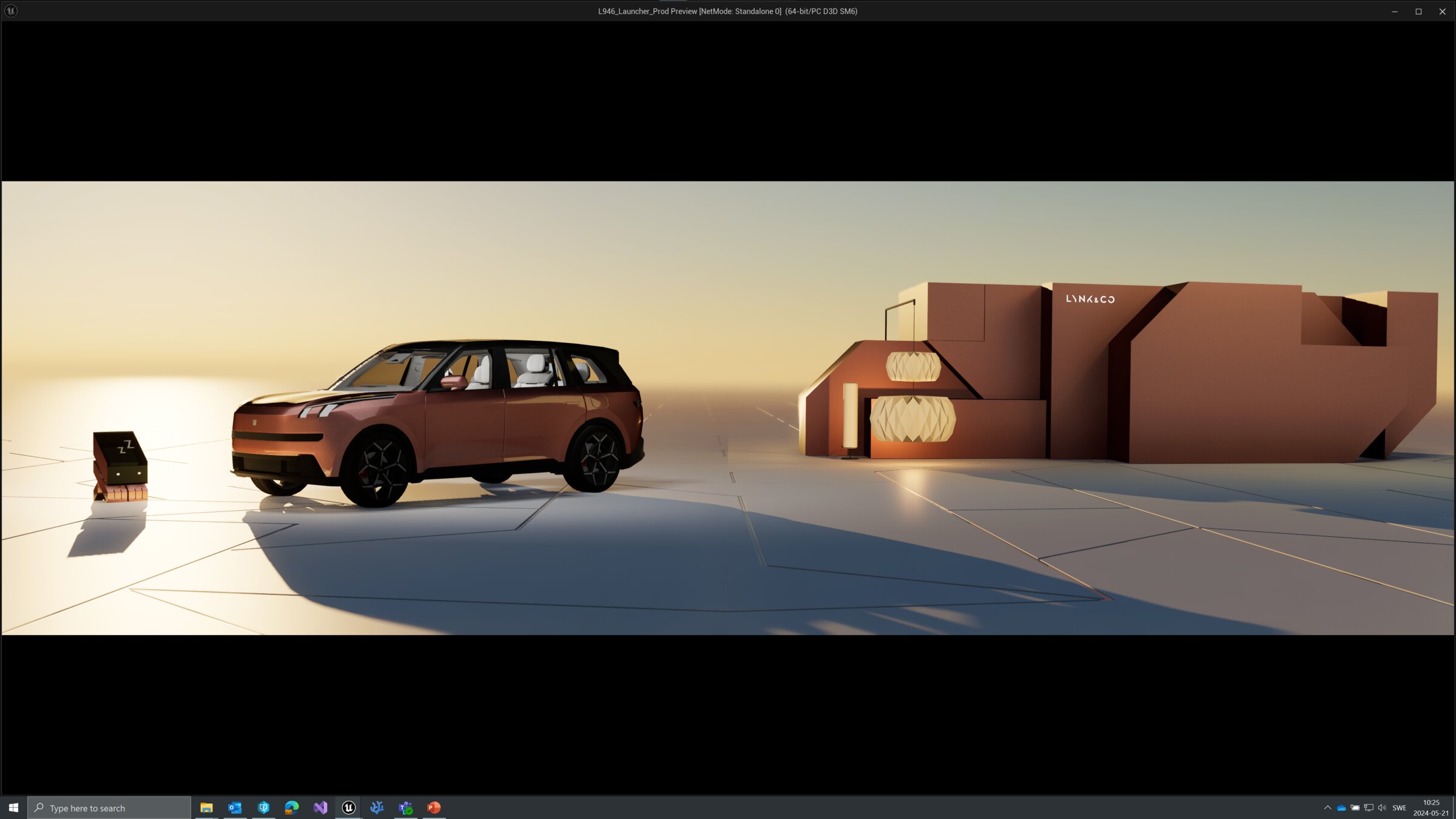Click the SWE input language indicator
1456x819 pixels.
tap(1399, 807)
